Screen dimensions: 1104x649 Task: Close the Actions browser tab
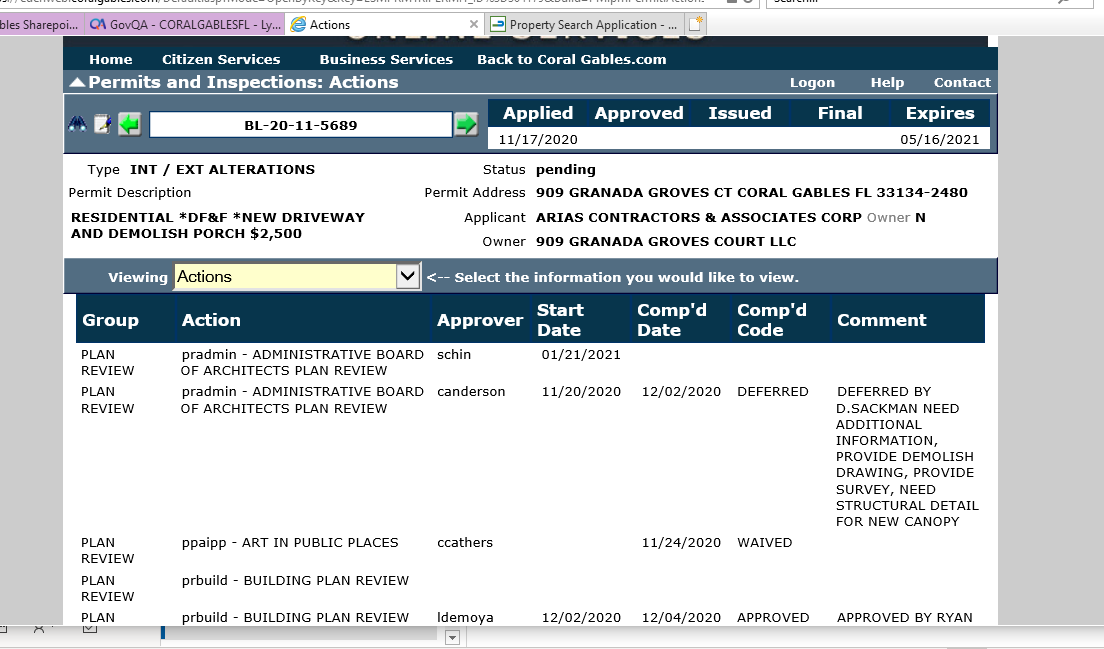click(x=473, y=25)
